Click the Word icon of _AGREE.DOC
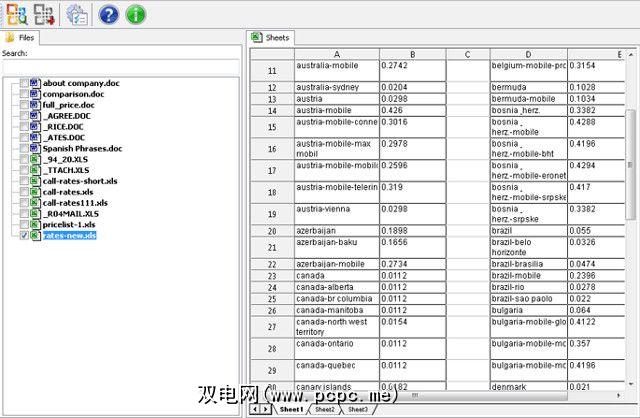The height and width of the screenshot is (418, 640). tap(35, 116)
